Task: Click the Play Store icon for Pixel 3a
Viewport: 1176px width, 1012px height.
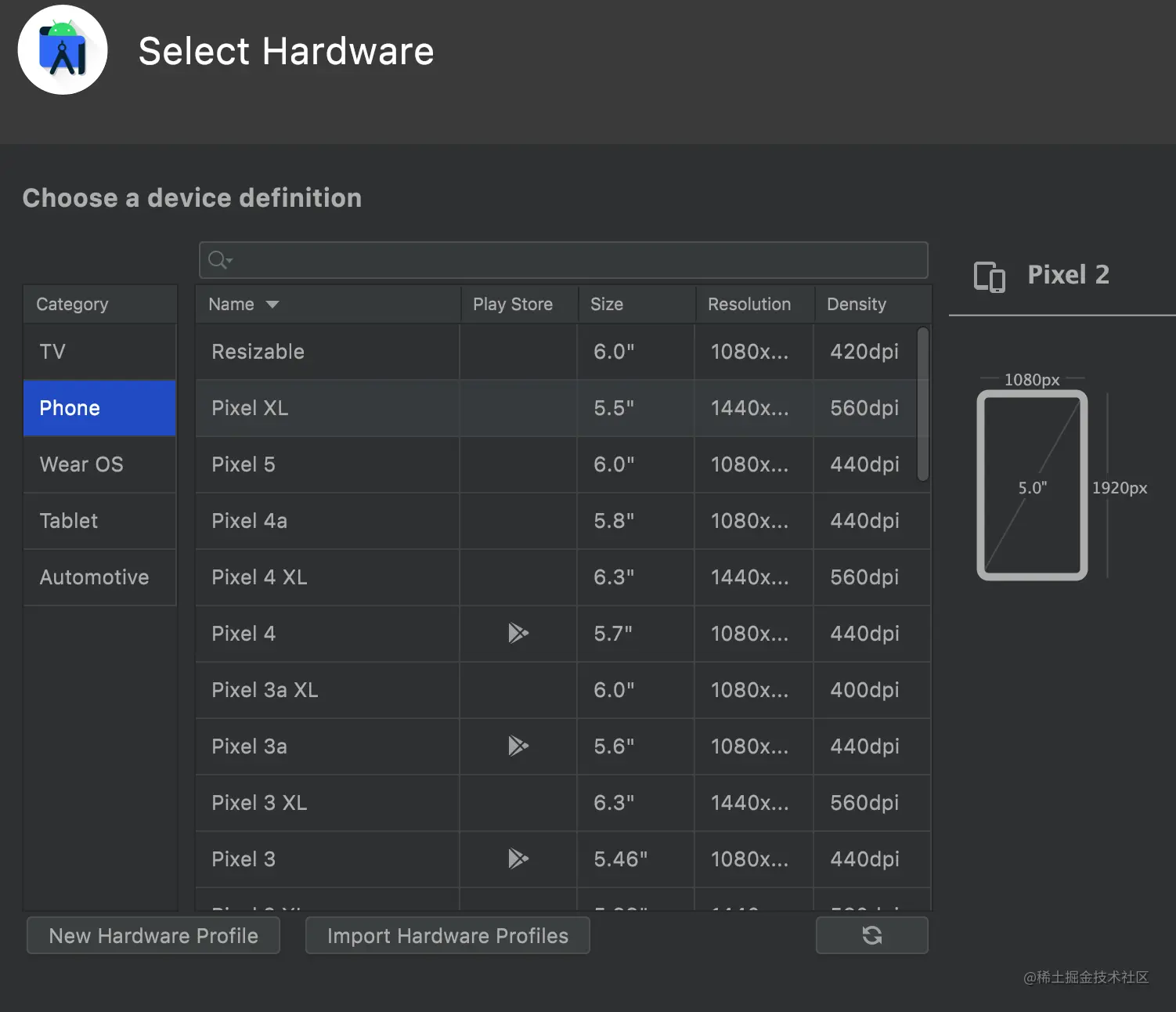Action: [x=518, y=746]
